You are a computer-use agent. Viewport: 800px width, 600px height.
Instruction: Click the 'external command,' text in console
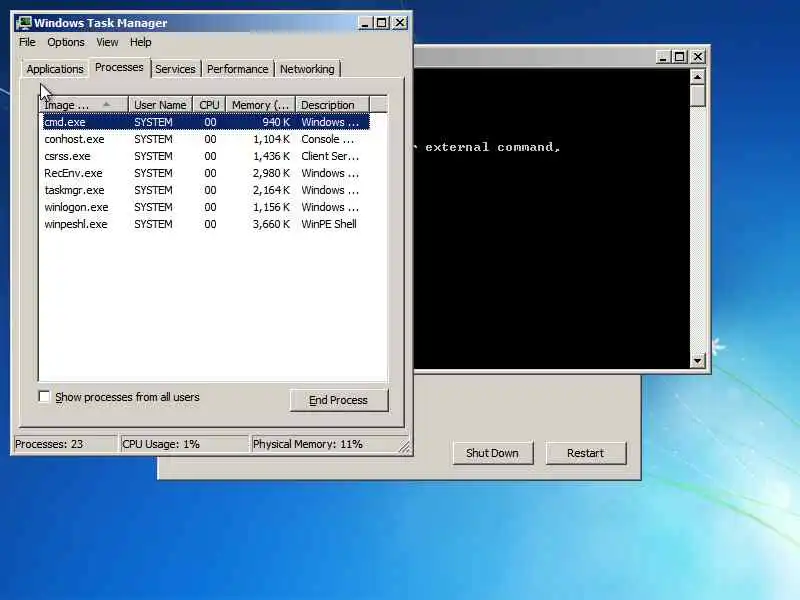pyautogui.click(x=493, y=147)
